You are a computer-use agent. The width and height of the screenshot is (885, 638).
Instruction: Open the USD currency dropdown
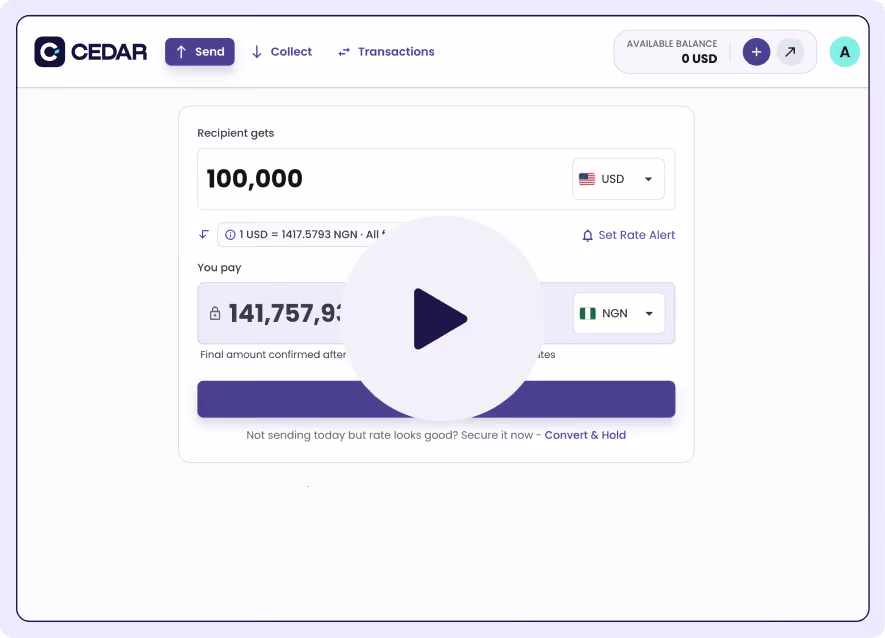(x=618, y=179)
